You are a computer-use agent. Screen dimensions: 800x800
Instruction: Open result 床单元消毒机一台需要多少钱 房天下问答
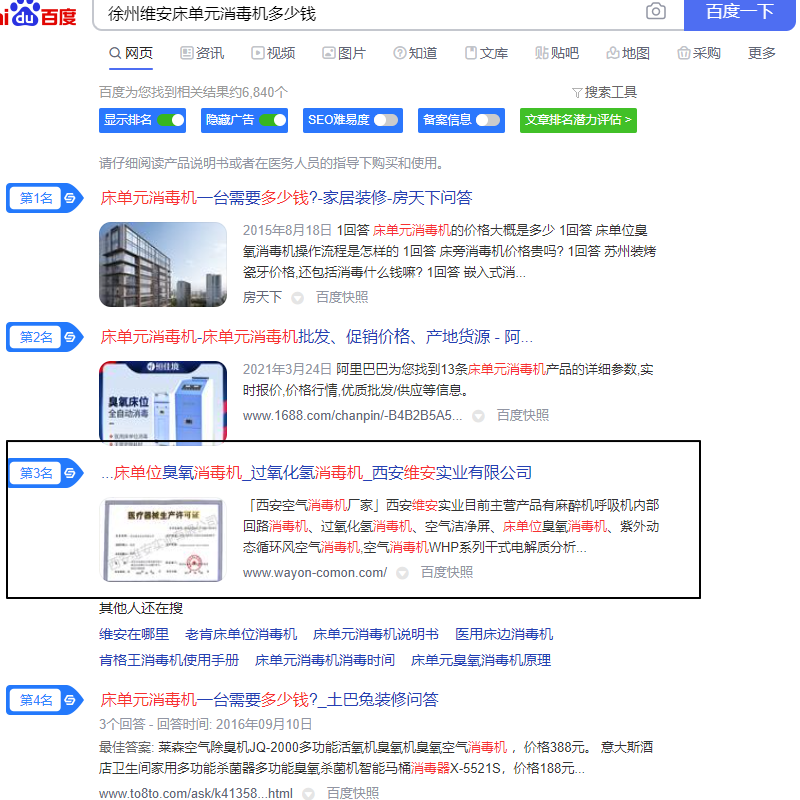286,198
